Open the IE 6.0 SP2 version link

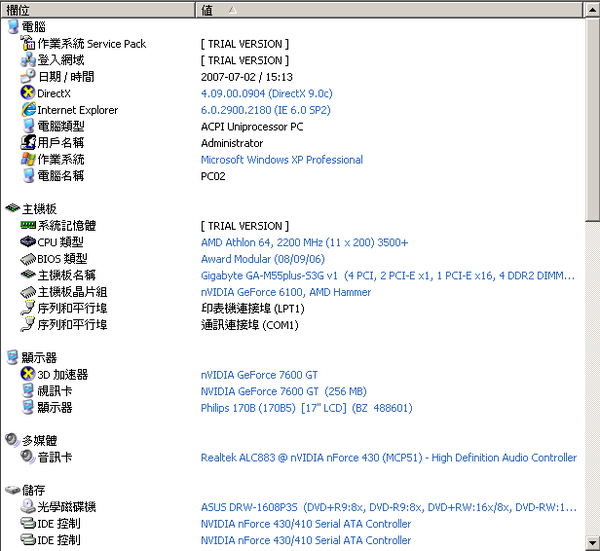[x=266, y=110]
